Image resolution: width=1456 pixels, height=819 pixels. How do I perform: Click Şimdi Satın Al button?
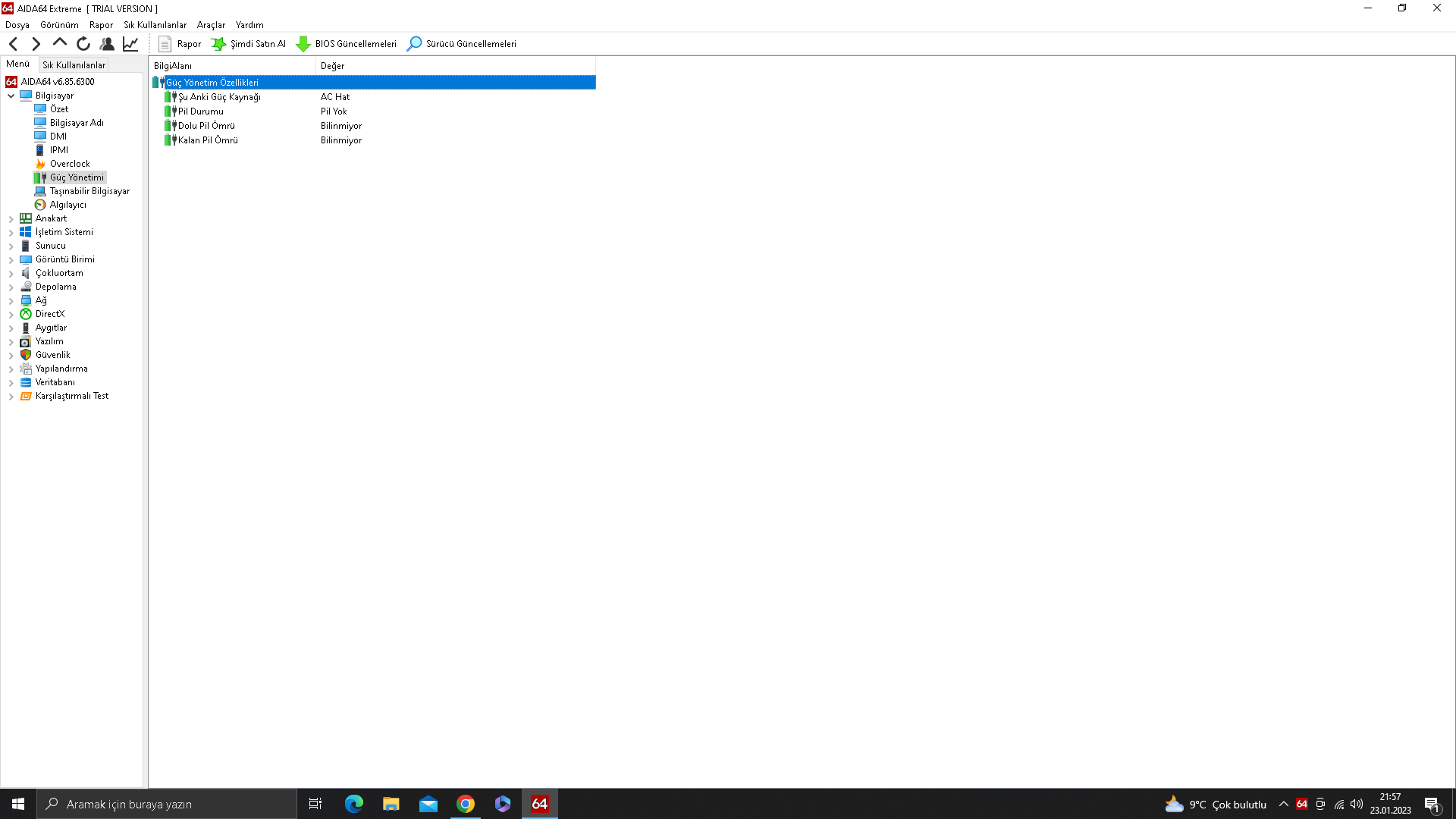click(x=249, y=44)
